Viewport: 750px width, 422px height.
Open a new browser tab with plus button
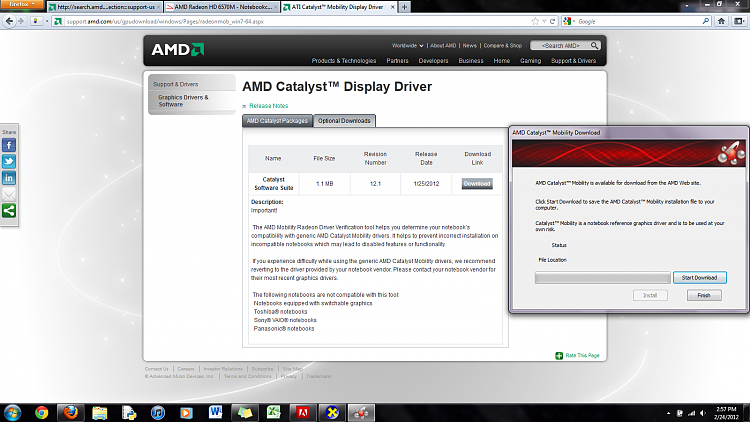[404, 7]
